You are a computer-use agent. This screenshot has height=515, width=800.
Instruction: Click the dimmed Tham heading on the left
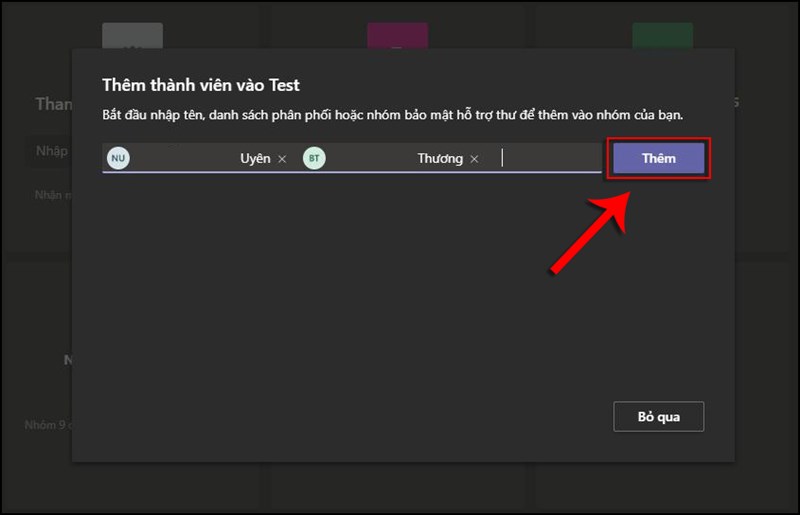tap(52, 104)
